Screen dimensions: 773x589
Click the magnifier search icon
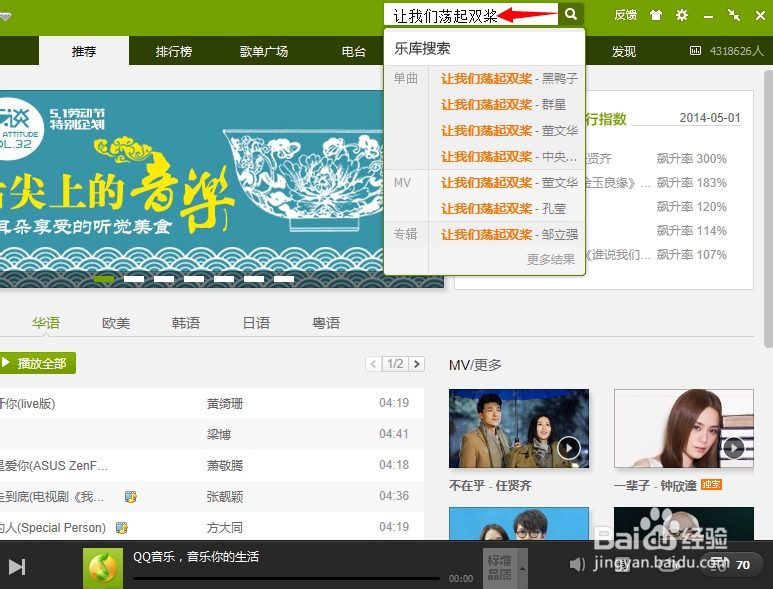click(x=571, y=15)
